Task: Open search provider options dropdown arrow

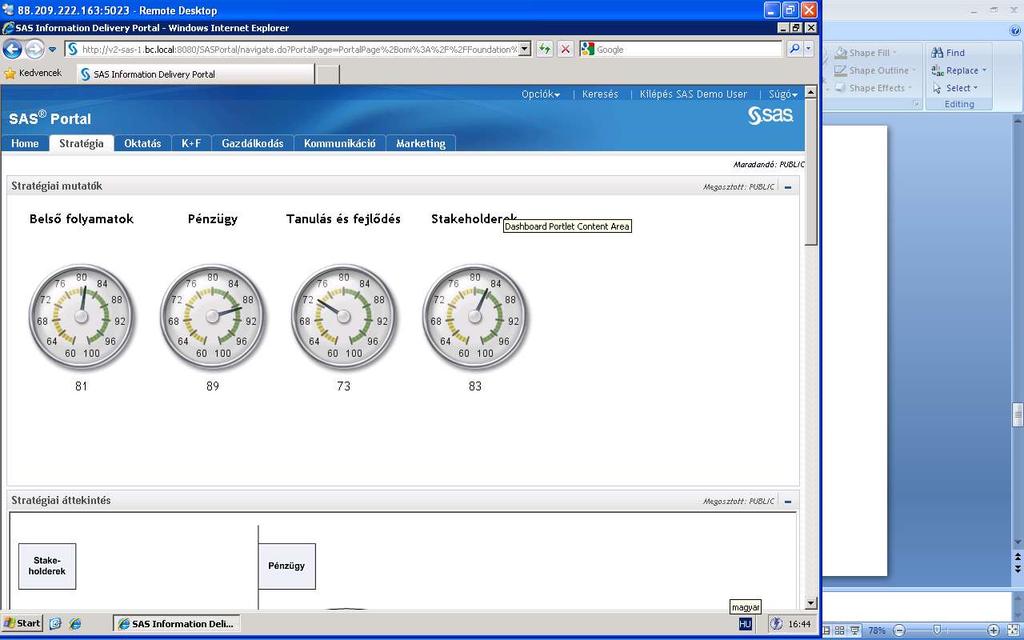Action: pyautogui.click(x=808, y=49)
